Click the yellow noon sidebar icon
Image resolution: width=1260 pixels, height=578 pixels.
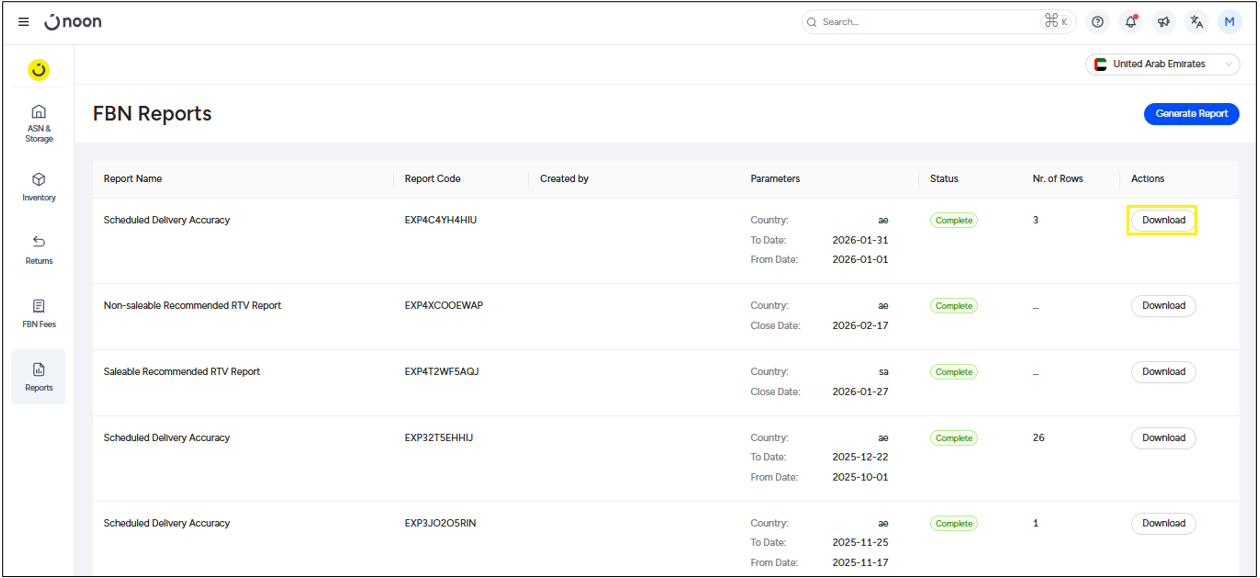coord(38,70)
